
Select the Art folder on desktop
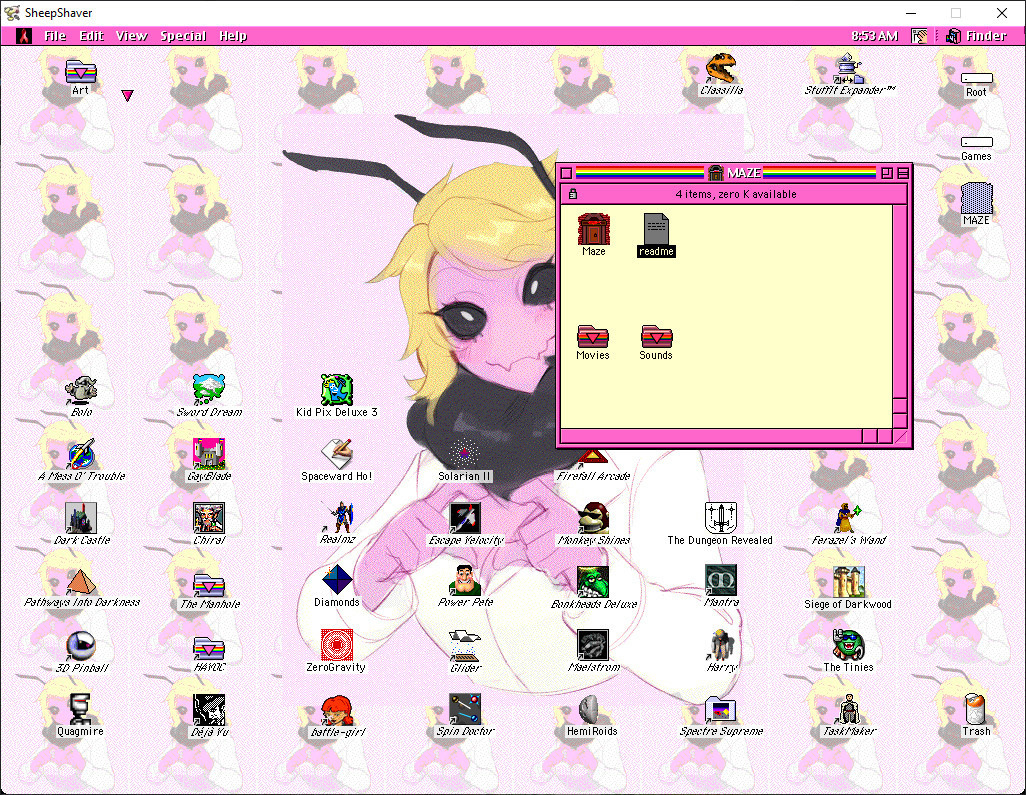coord(80,71)
